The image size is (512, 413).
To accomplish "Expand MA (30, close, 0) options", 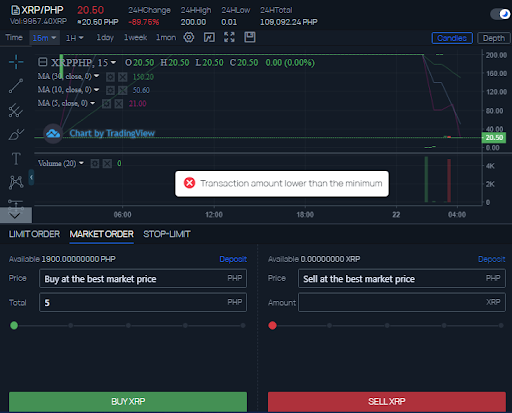I will pos(97,76).
